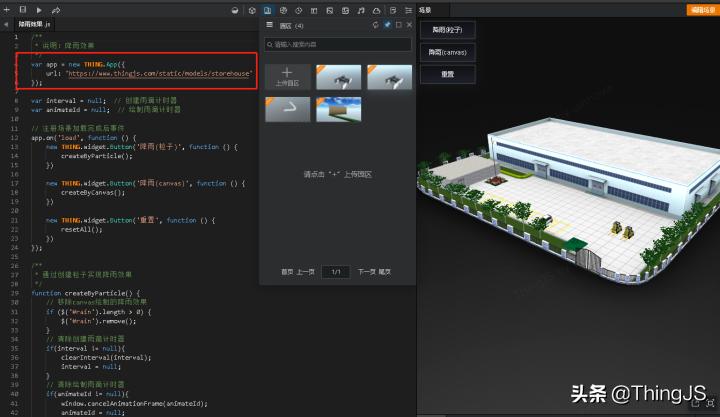Open the globe-shaped toolbar icon

(283, 10)
